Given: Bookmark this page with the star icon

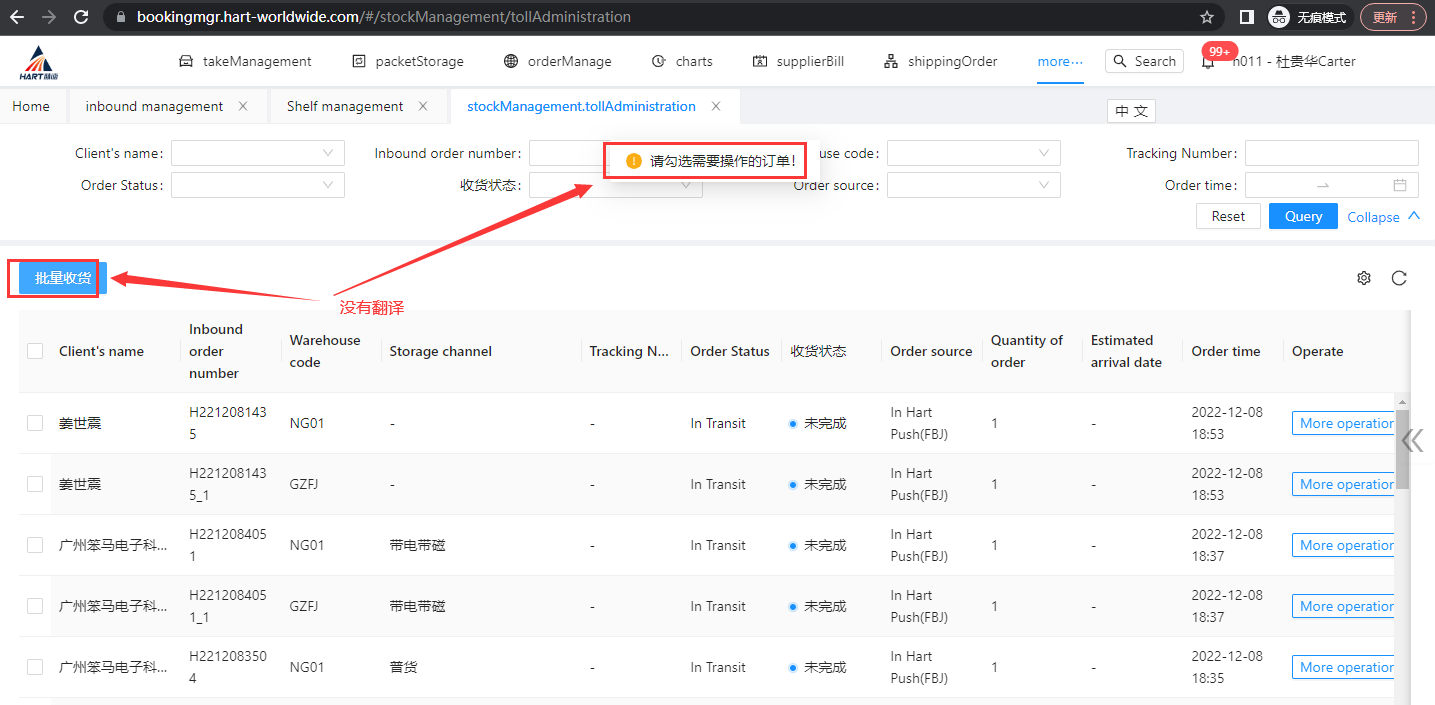Looking at the screenshot, I should pyautogui.click(x=1207, y=17).
